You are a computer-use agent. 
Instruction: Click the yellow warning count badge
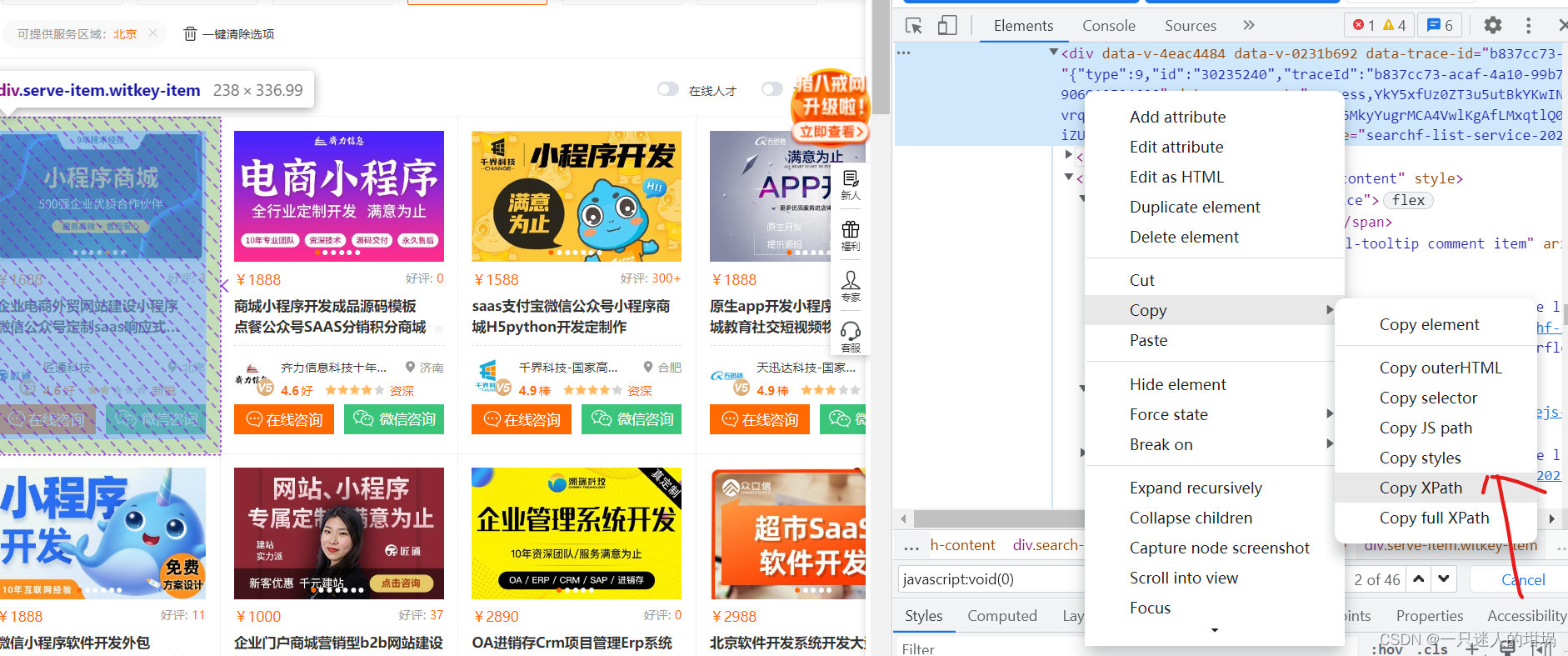pos(1395,25)
